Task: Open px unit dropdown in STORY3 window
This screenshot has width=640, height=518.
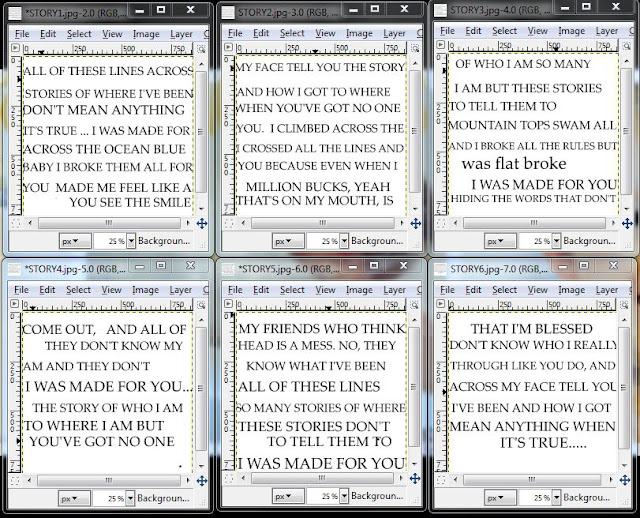Action: click(x=500, y=241)
